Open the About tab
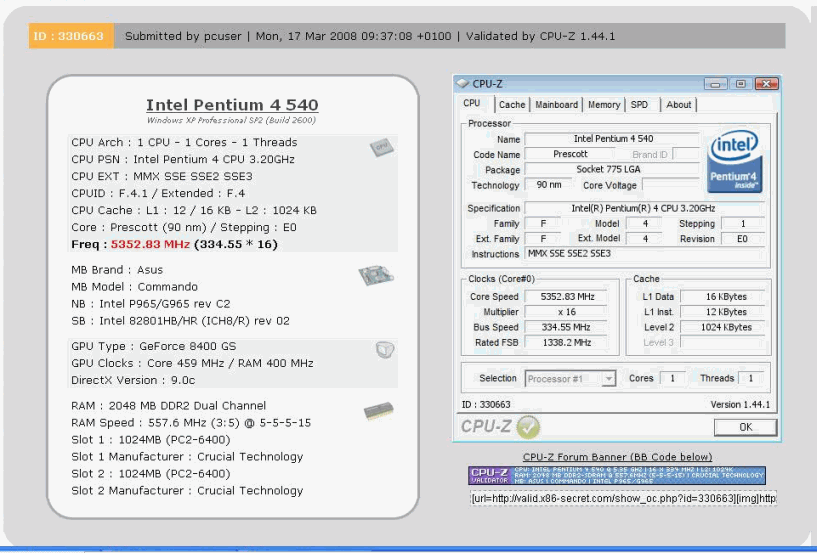This screenshot has width=817, height=553. tap(678, 105)
